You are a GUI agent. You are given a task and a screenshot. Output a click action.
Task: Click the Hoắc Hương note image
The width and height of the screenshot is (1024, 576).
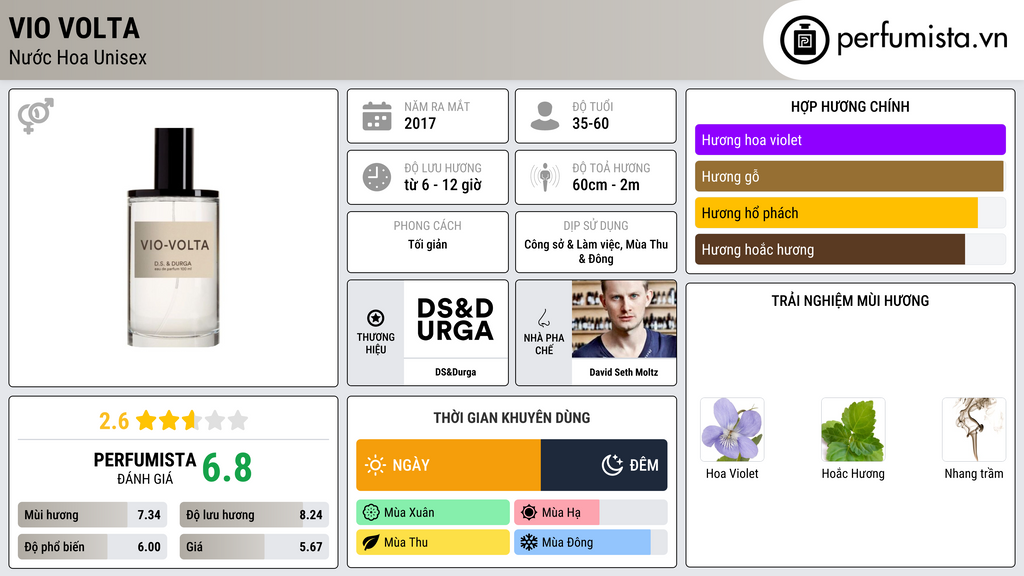(x=853, y=430)
